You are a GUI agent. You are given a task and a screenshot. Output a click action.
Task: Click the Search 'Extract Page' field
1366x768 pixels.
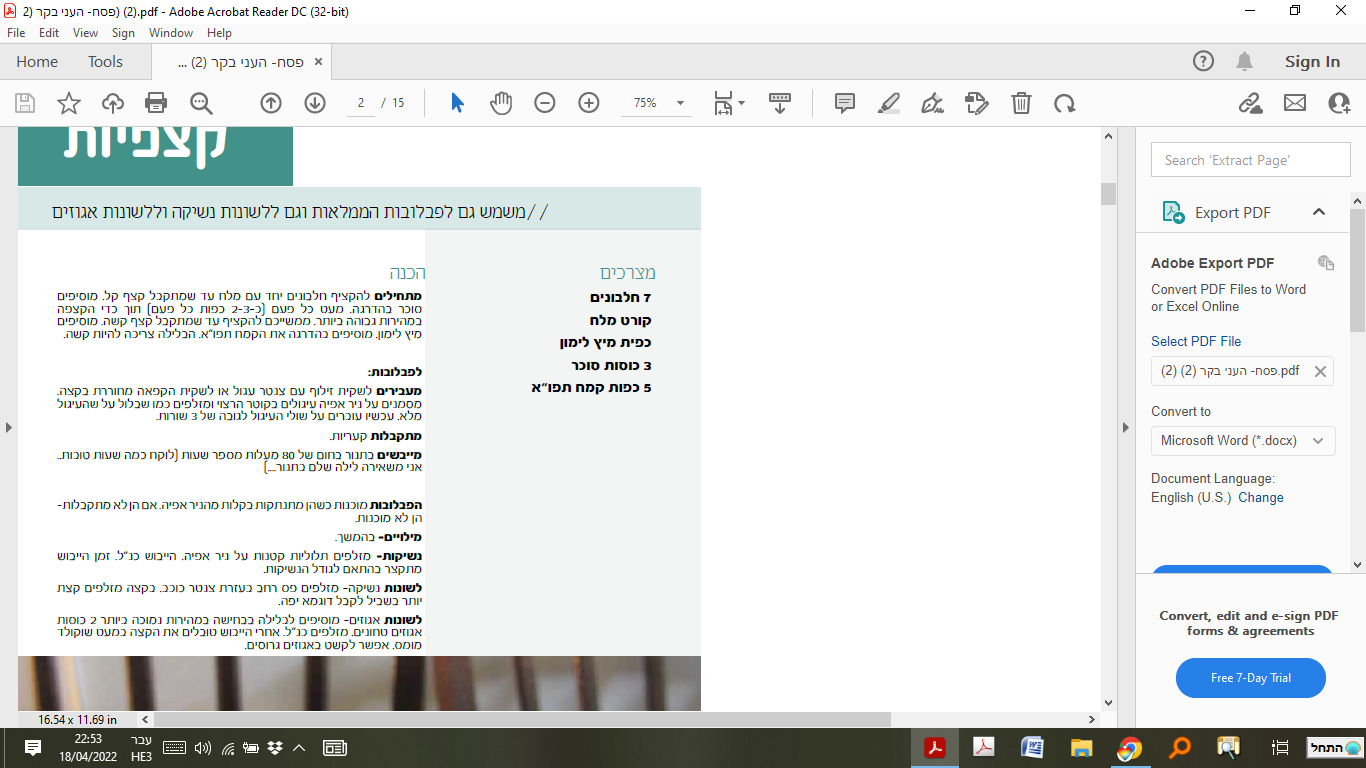coord(1251,160)
